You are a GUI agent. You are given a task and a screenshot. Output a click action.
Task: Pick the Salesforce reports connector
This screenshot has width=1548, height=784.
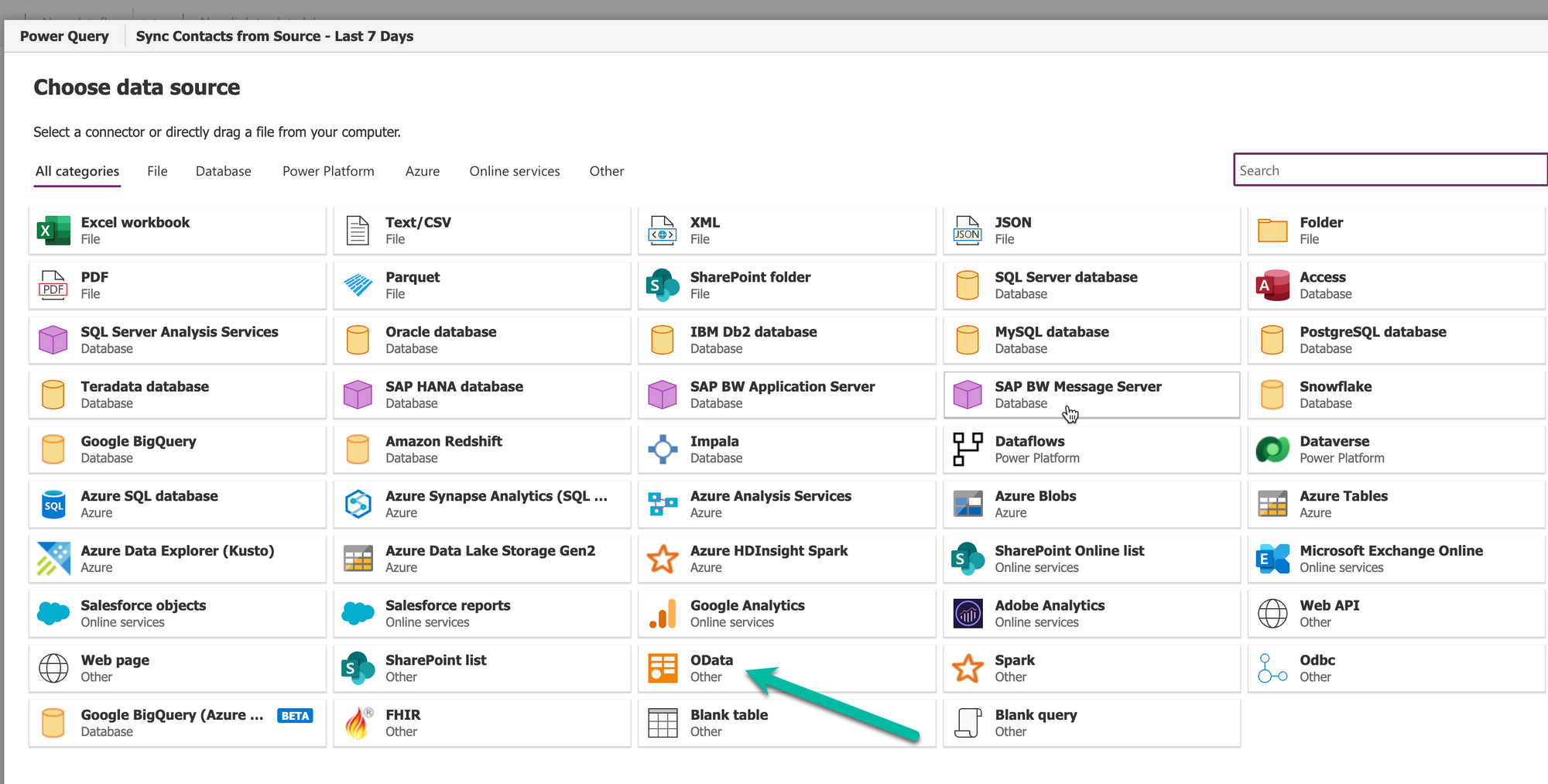point(482,614)
